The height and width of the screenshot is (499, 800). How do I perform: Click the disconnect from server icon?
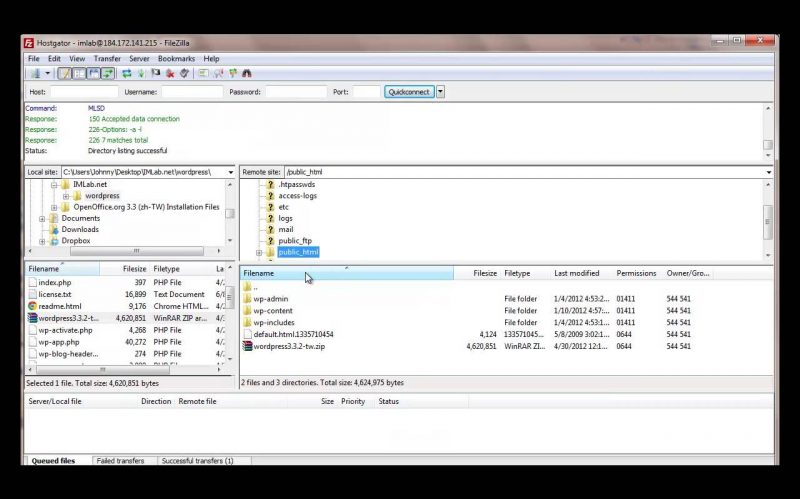point(171,74)
